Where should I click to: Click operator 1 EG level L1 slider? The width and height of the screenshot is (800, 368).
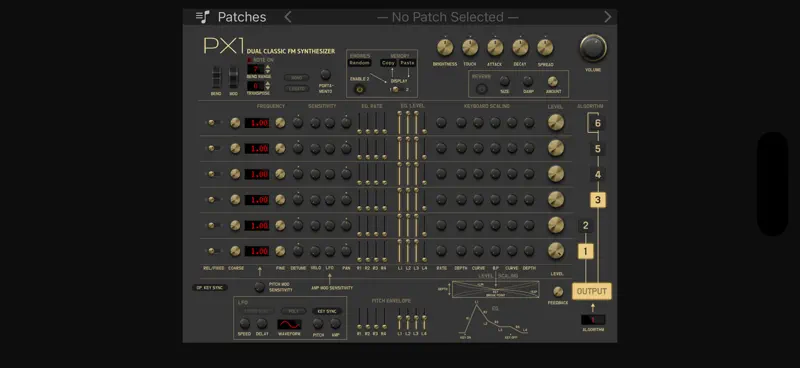(x=399, y=250)
